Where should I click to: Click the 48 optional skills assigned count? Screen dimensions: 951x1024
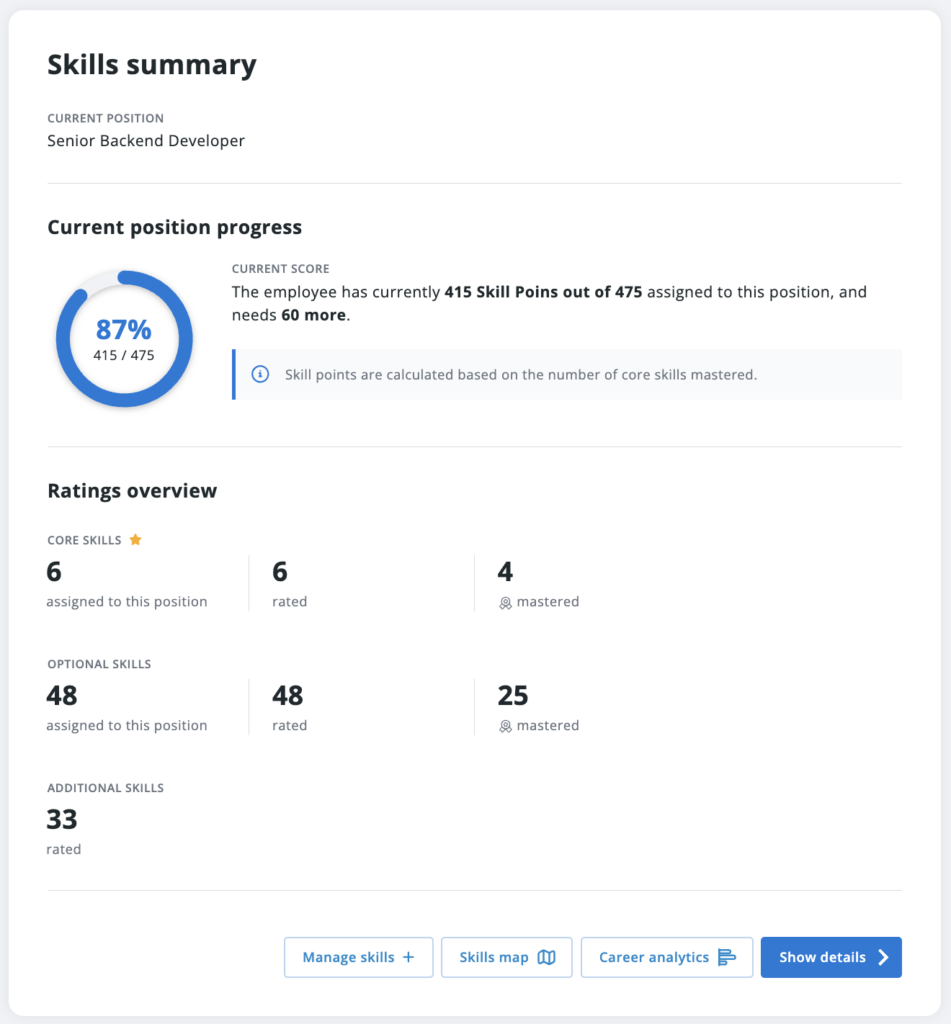click(62, 695)
